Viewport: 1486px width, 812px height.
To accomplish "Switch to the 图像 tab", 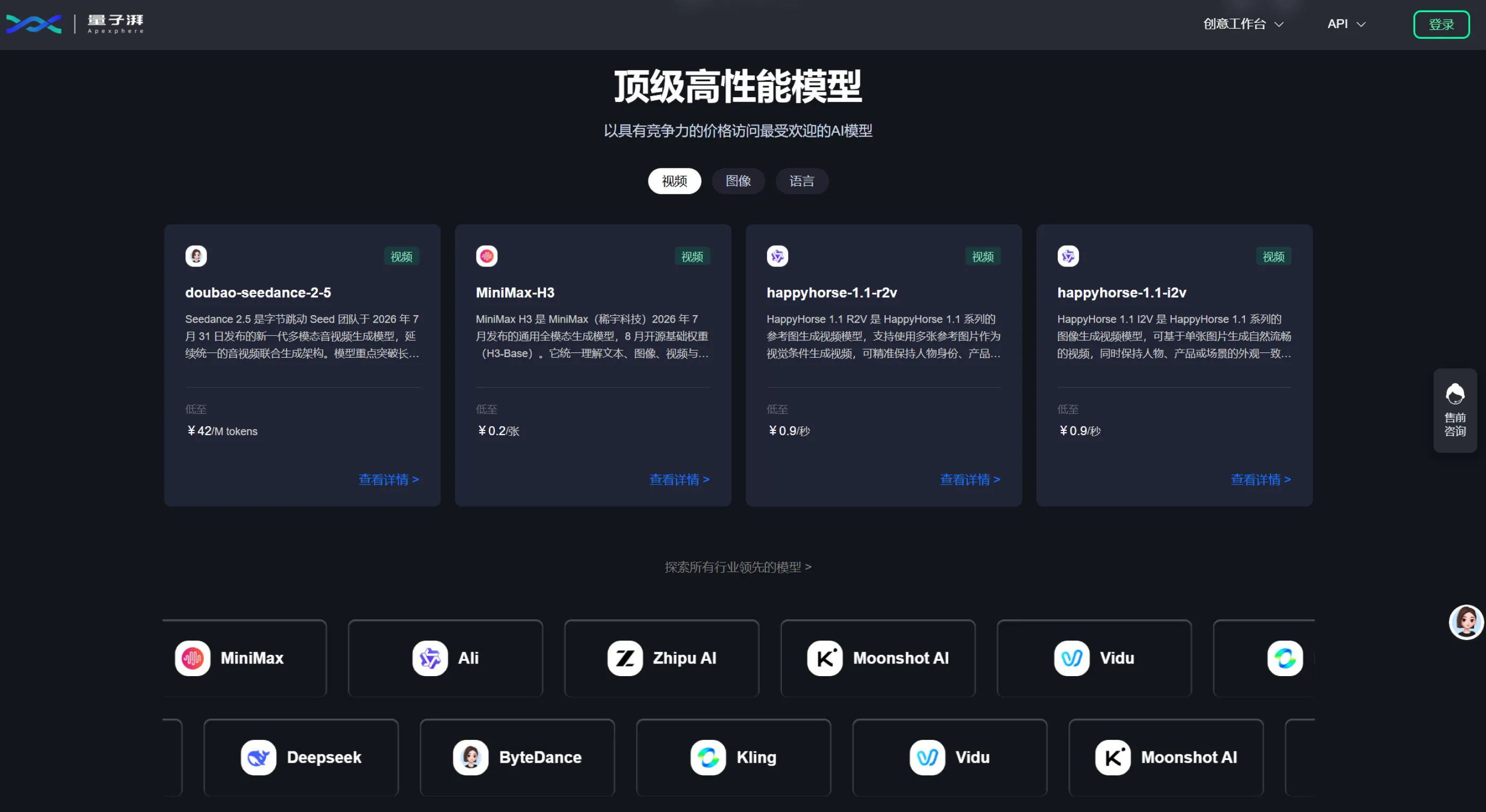I will (x=738, y=181).
